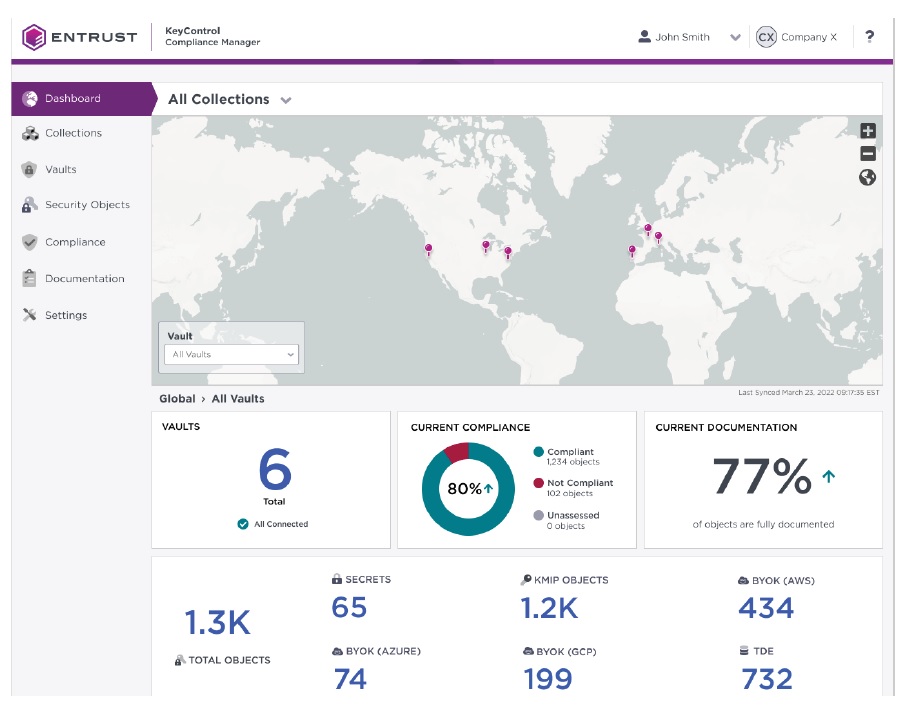This screenshot has width=914, height=705.
Task: Zoom out the map with minus button
Action: [867, 153]
